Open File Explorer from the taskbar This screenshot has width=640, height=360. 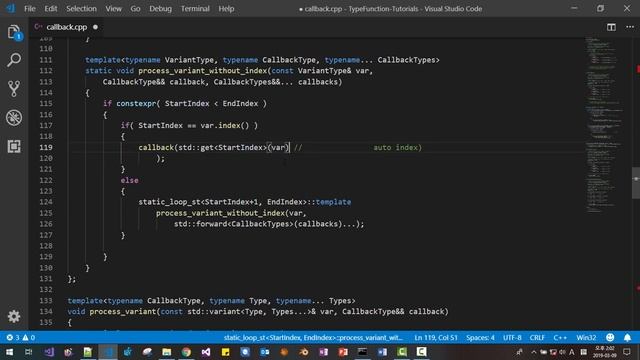point(167,352)
